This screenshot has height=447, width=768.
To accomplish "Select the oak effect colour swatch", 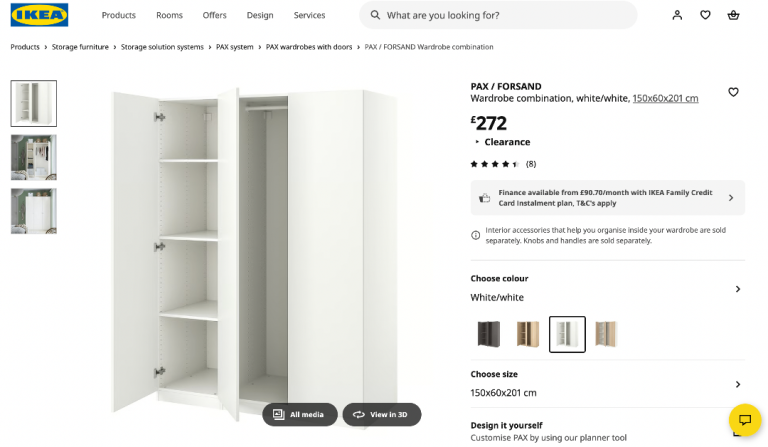I will [528, 333].
